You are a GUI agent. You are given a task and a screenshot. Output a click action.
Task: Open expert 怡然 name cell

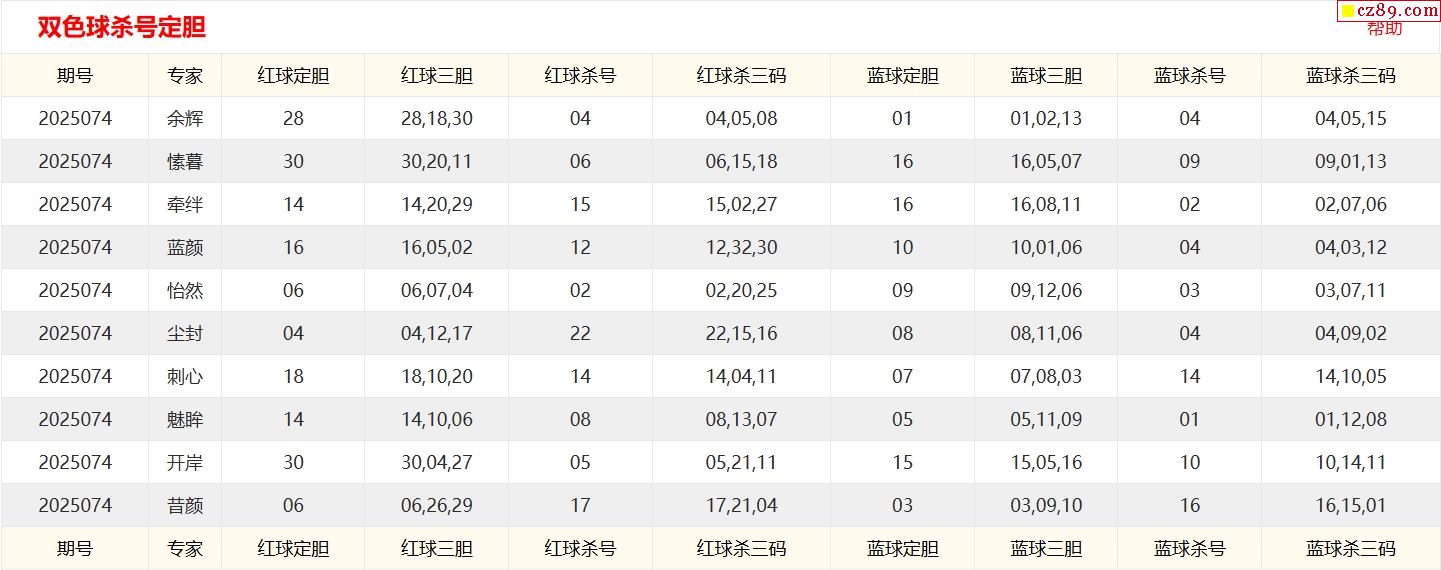tap(185, 290)
